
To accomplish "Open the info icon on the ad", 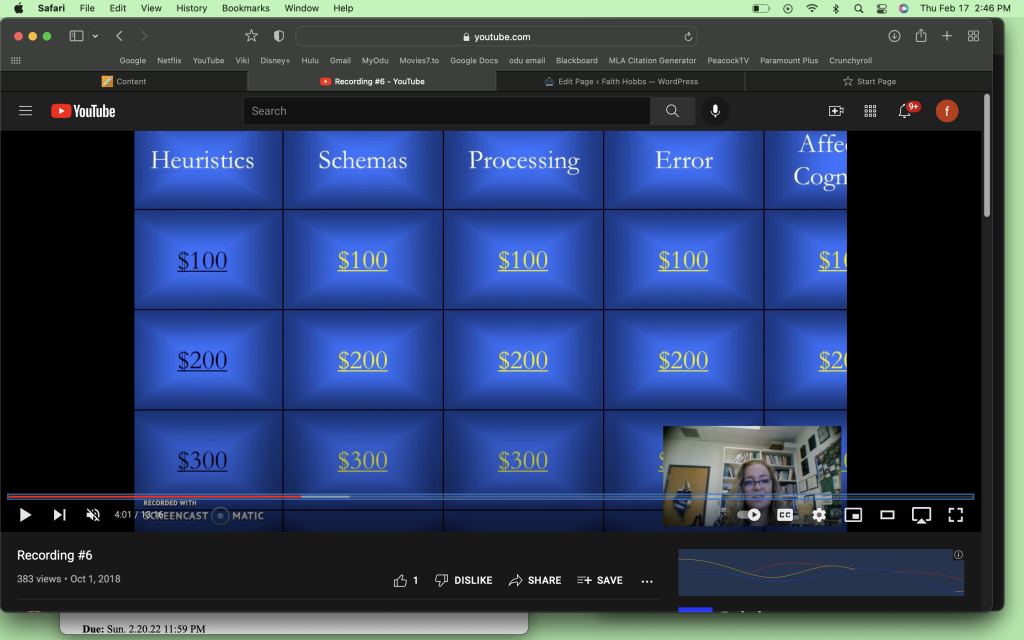I will (x=958, y=554).
